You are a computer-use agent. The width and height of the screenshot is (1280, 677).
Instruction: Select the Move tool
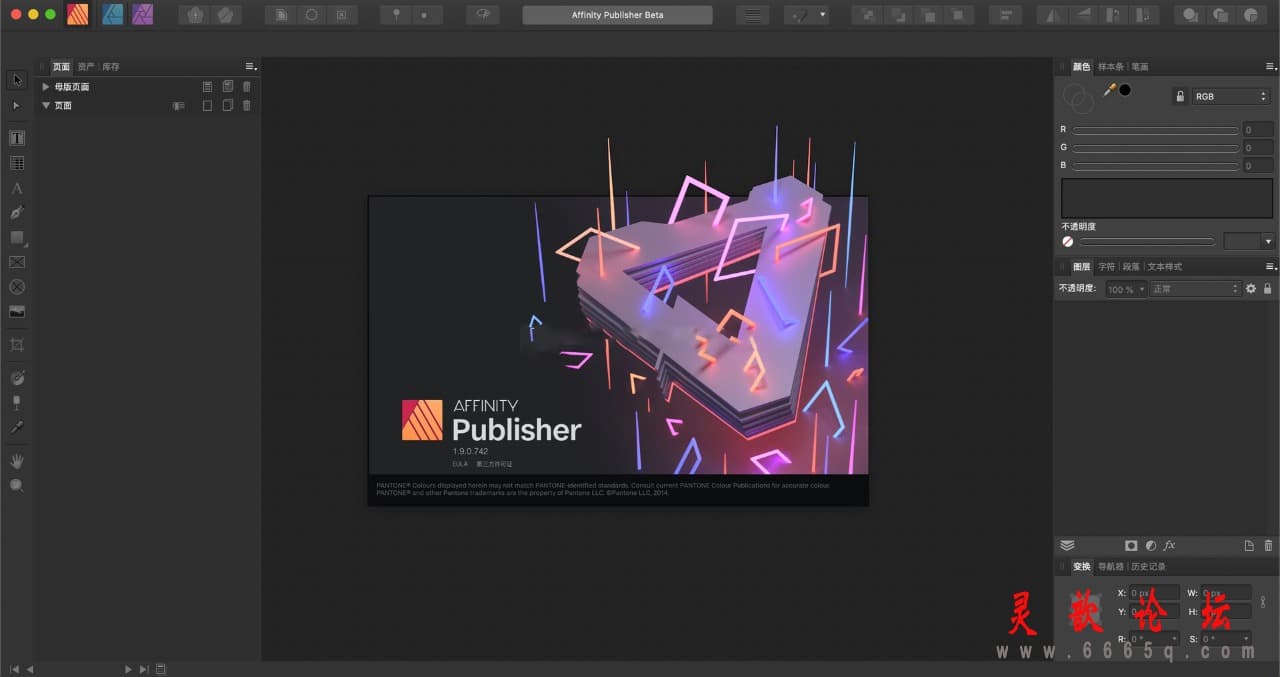point(17,80)
